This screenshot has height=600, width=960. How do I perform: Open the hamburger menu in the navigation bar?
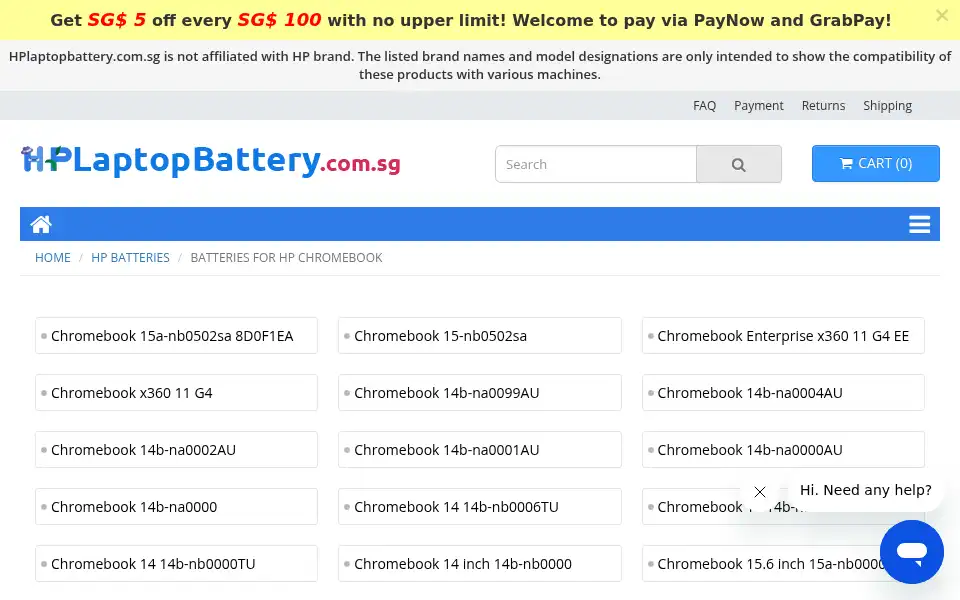pyautogui.click(x=919, y=224)
